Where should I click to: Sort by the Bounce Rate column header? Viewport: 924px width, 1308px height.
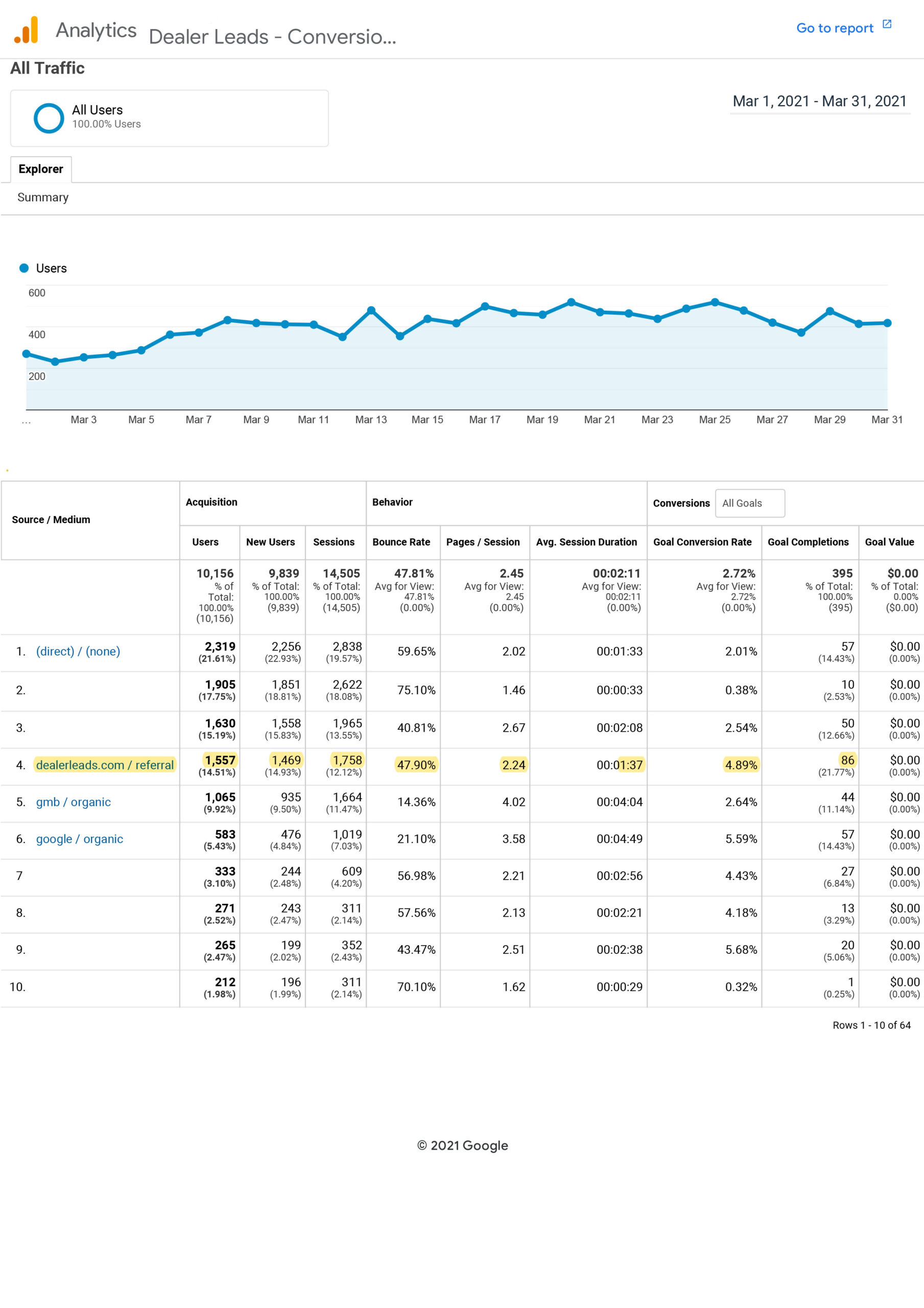401,542
